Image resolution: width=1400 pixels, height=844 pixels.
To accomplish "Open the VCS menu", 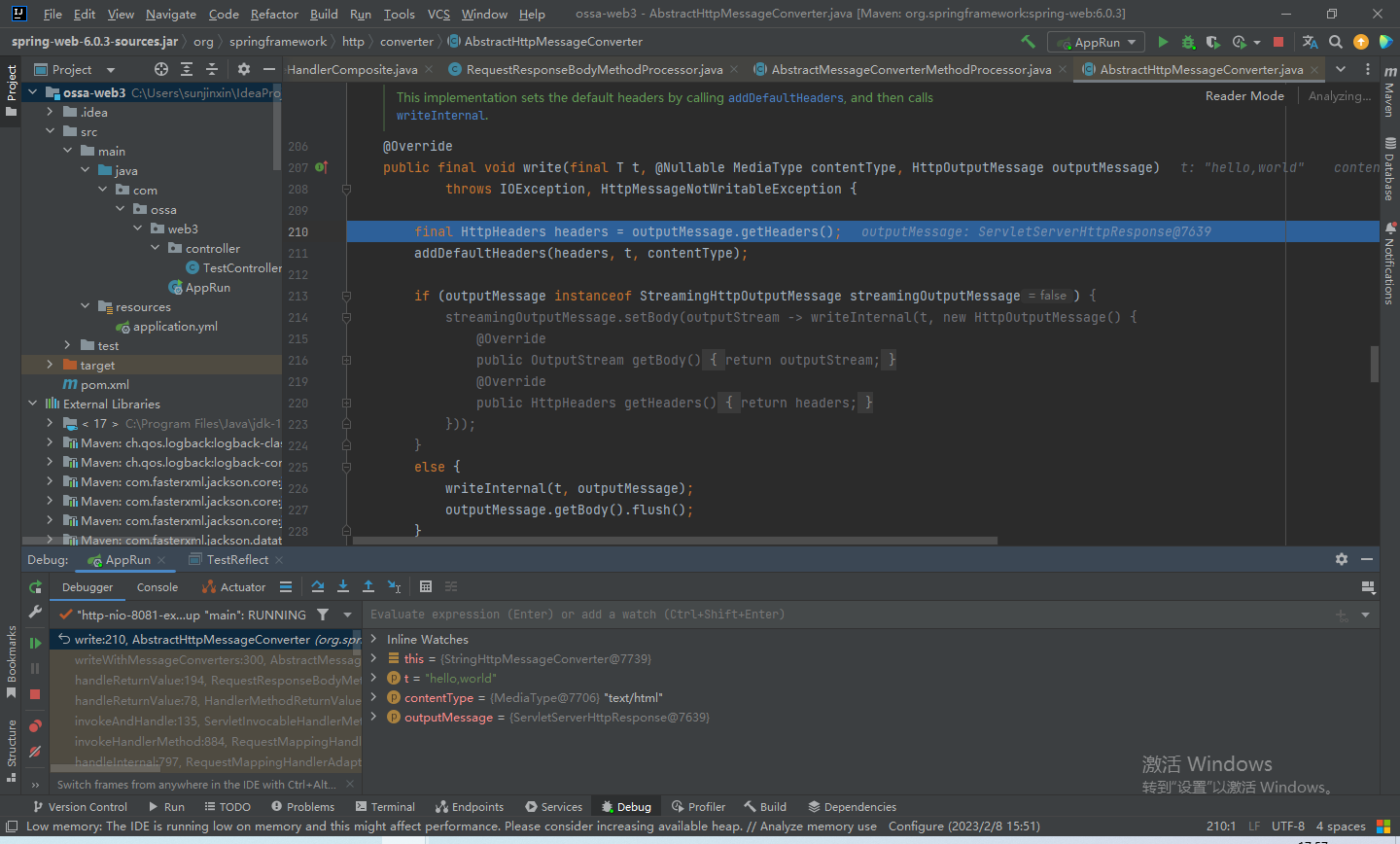I will click(438, 14).
